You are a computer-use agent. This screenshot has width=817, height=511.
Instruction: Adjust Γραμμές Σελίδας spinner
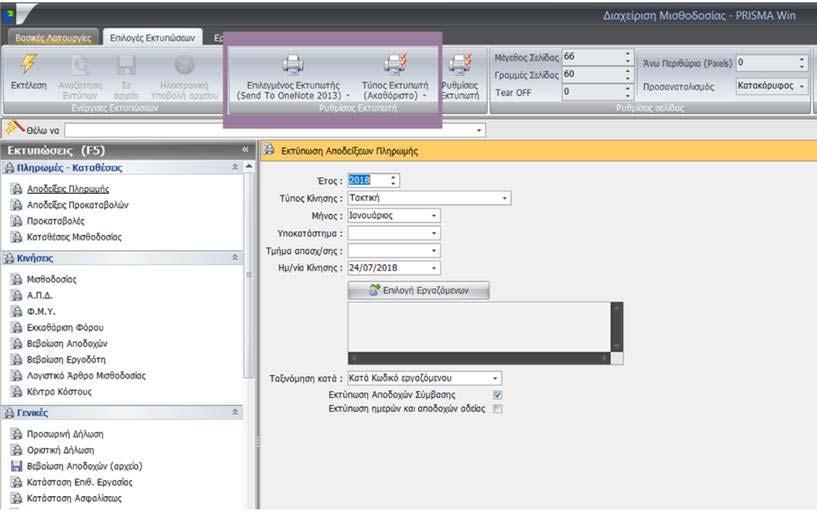(628, 74)
